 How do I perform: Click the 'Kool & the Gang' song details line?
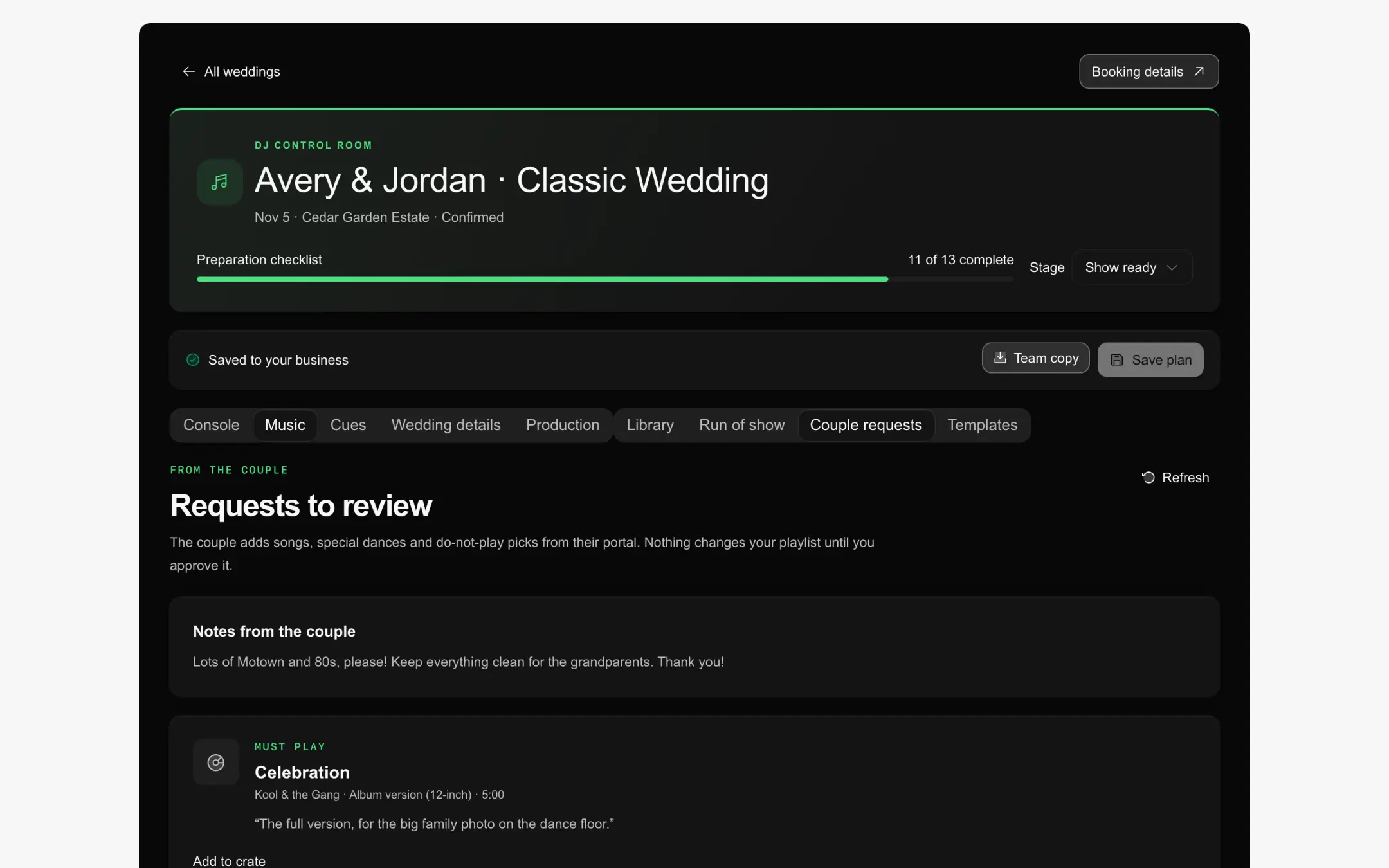coord(379,795)
